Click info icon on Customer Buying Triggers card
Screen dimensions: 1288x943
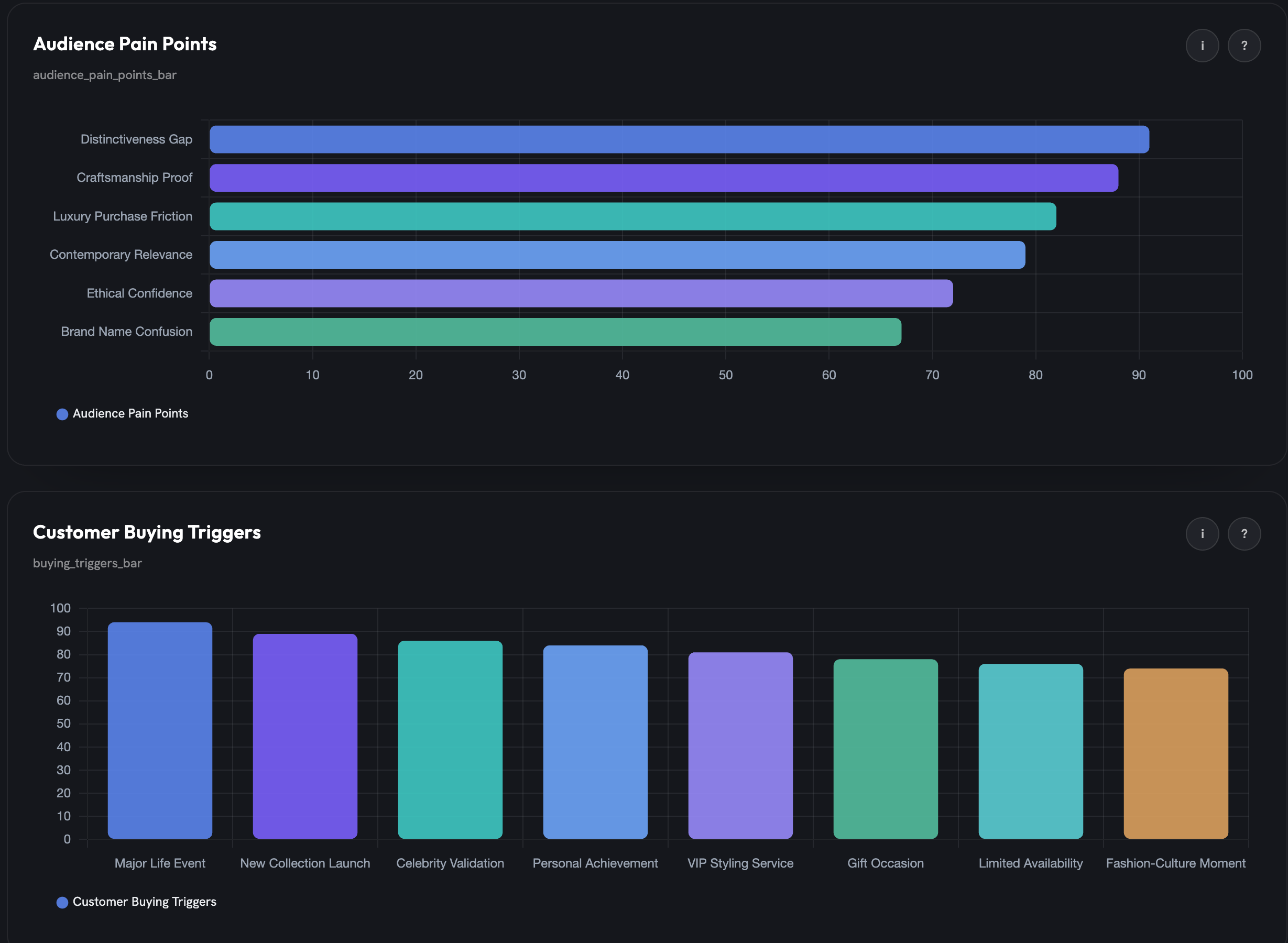[x=1202, y=534]
